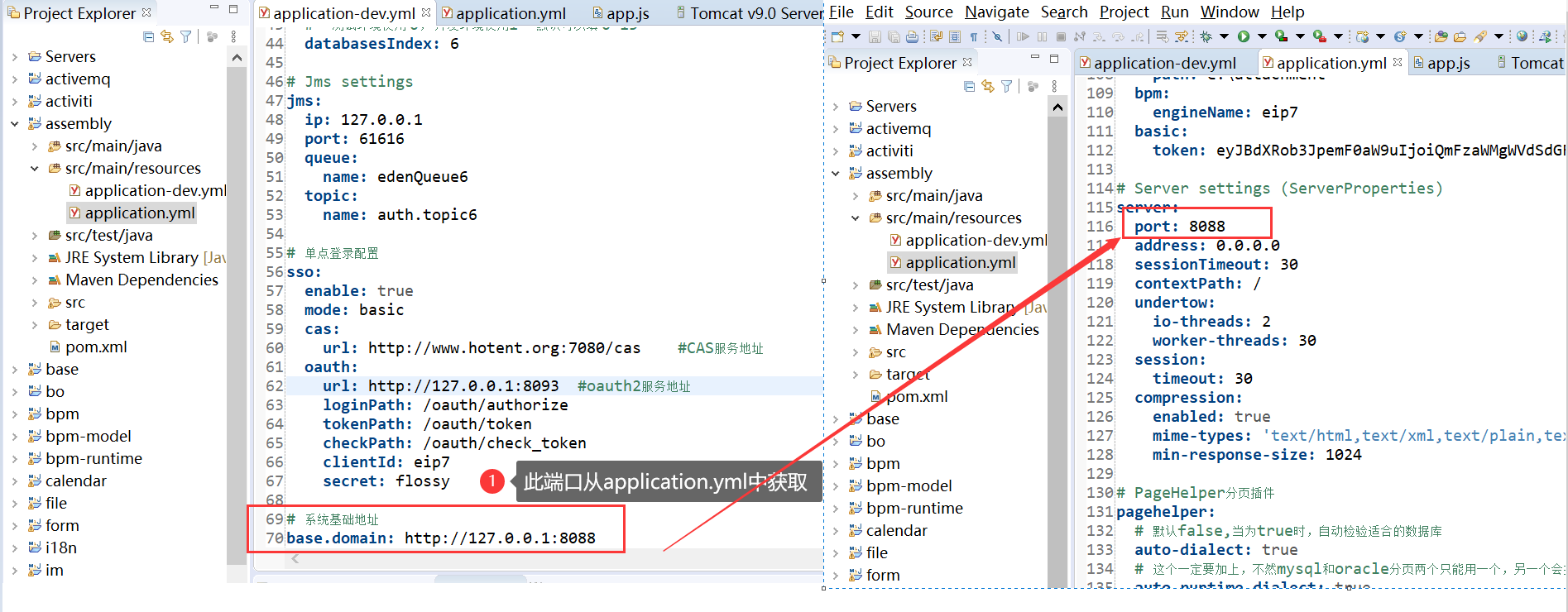The width and height of the screenshot is (1568, 612).
Task: Open the Window menu
Action: [x=1230, y=12]
